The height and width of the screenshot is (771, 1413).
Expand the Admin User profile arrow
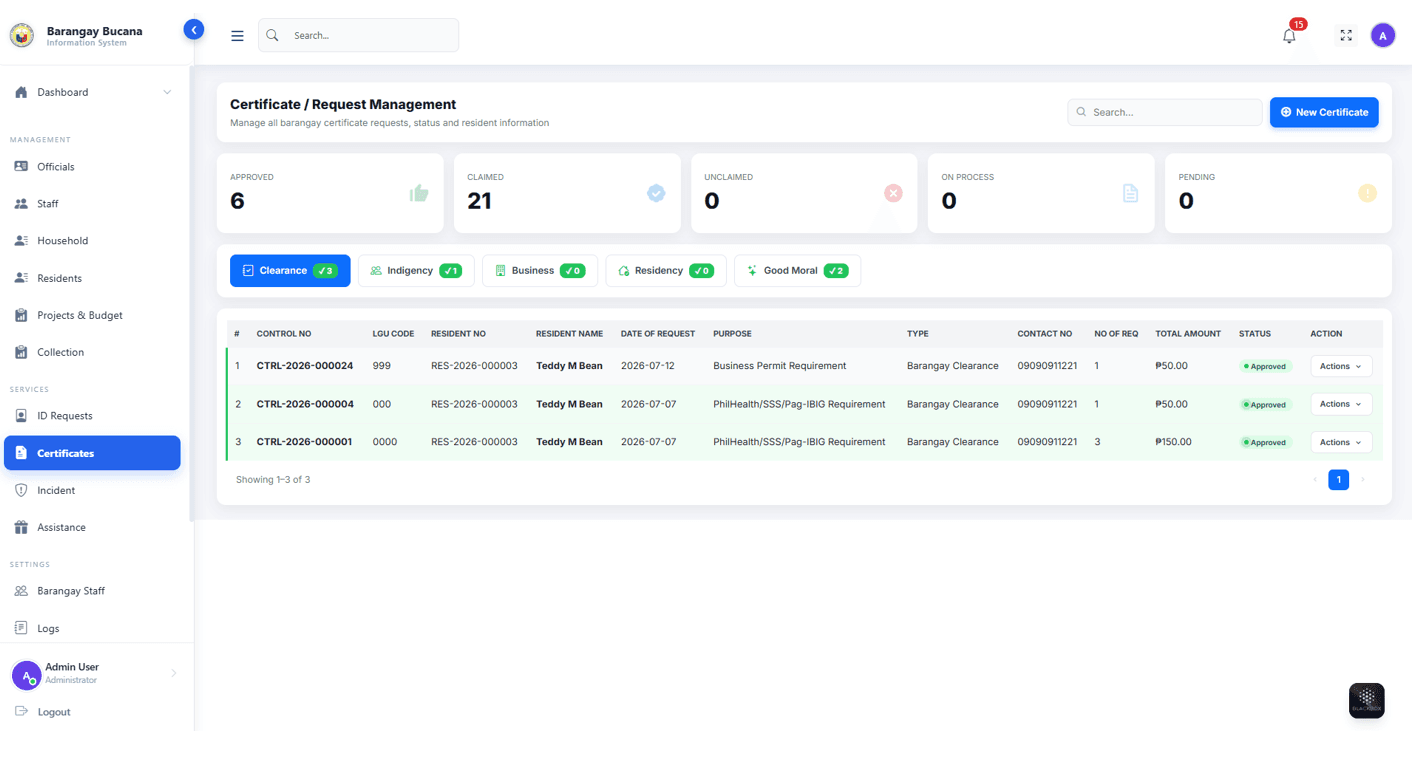coord(173,673)
